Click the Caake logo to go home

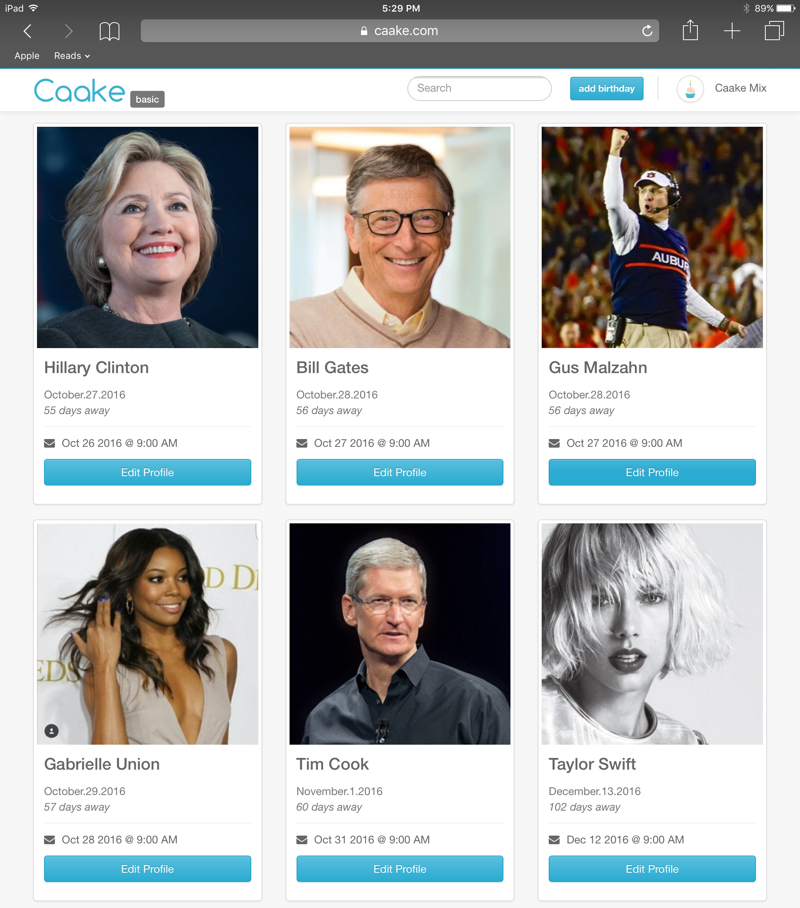tap(79, 91)
